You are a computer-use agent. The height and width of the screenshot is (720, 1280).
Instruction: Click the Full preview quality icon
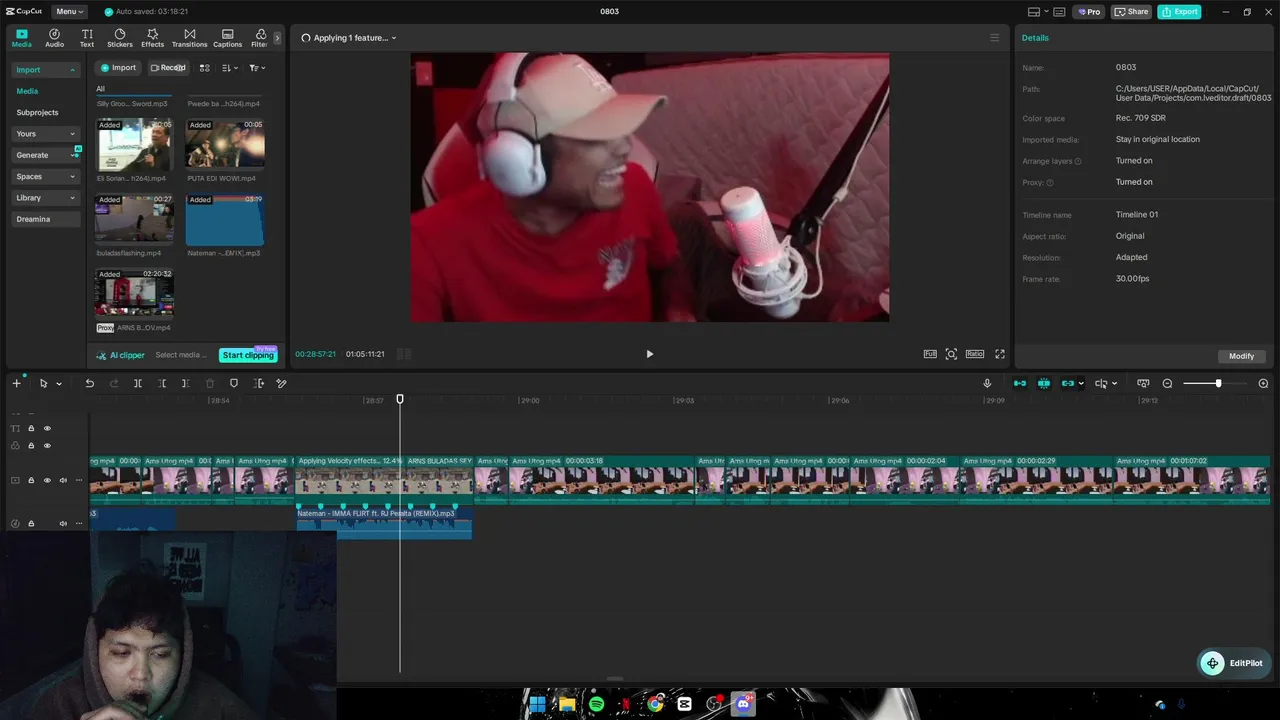coord(930,354)
